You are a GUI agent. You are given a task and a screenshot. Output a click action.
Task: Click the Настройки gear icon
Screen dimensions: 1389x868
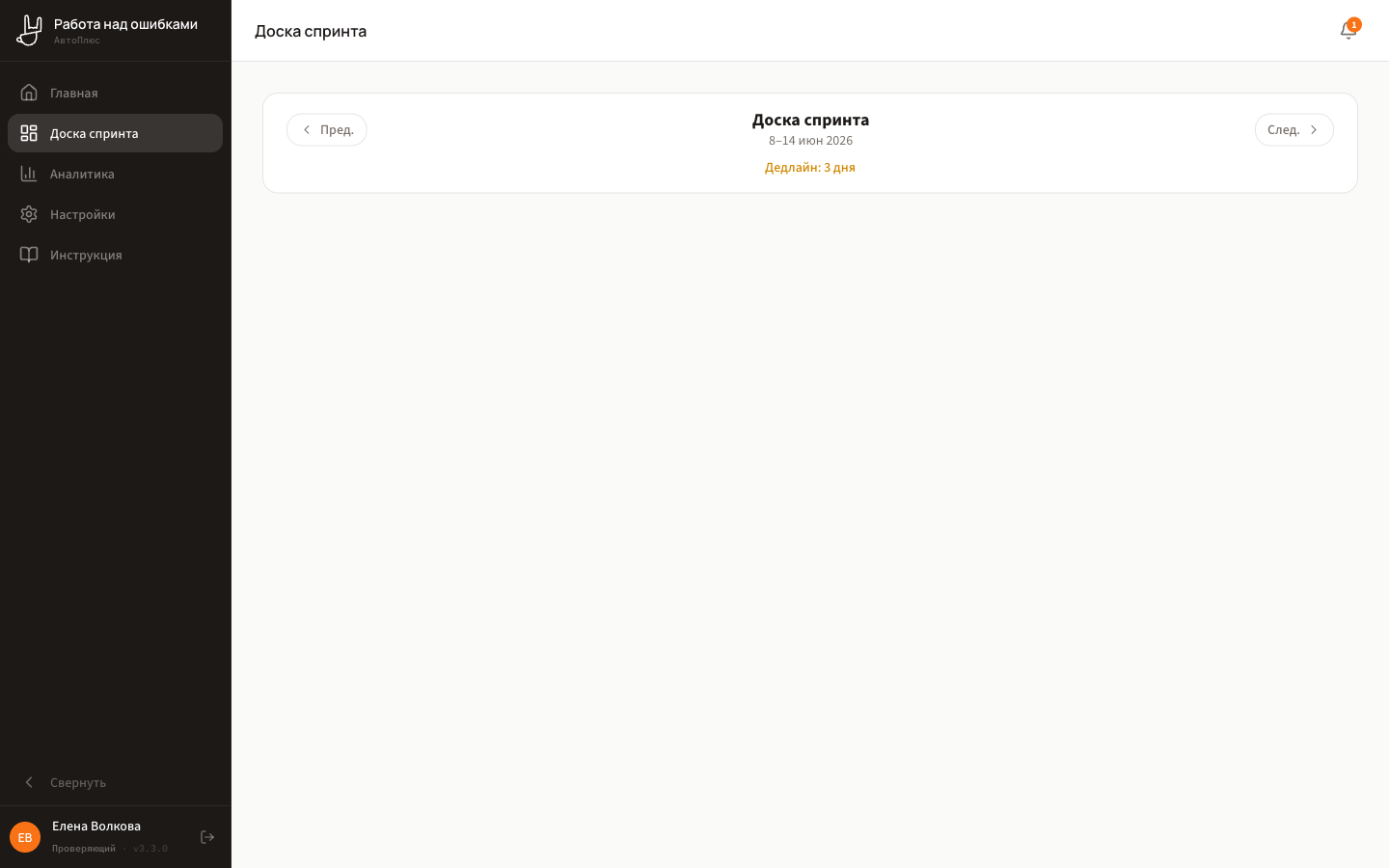[29, 214]
